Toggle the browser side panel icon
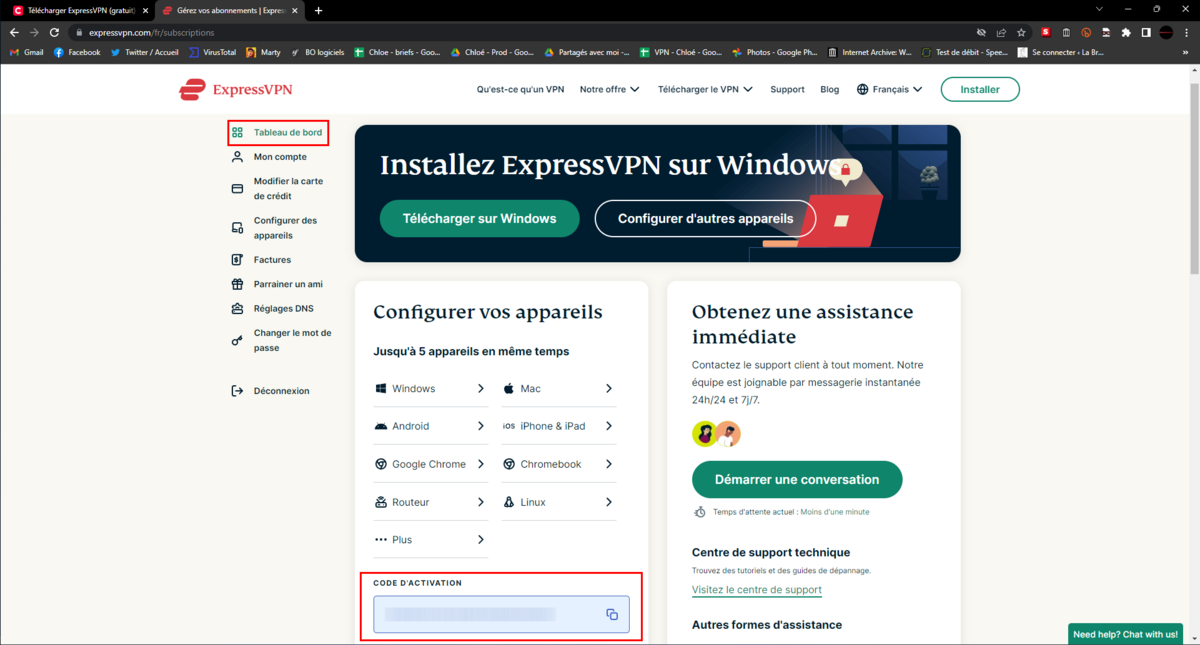 [1146, 32]
